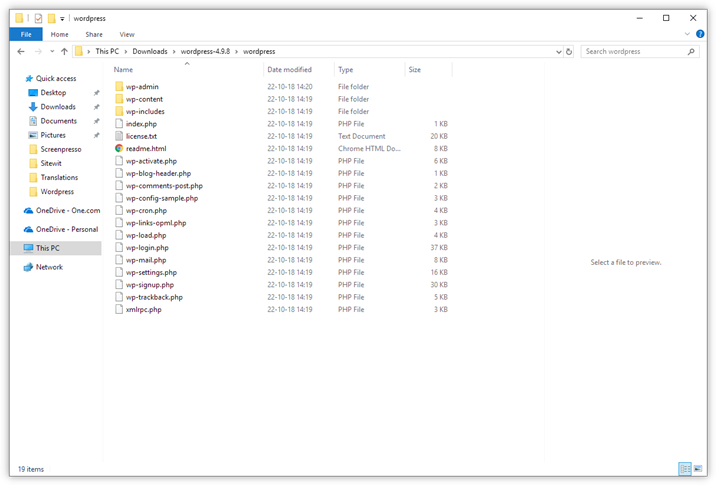
Task: Select the license.txt document icon
Action: coord(119,136)
